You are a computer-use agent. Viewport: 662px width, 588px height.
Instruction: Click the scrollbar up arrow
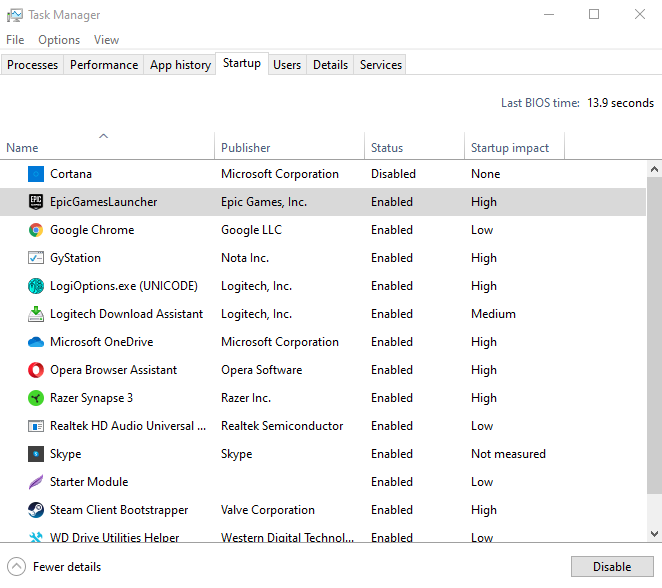654,169
